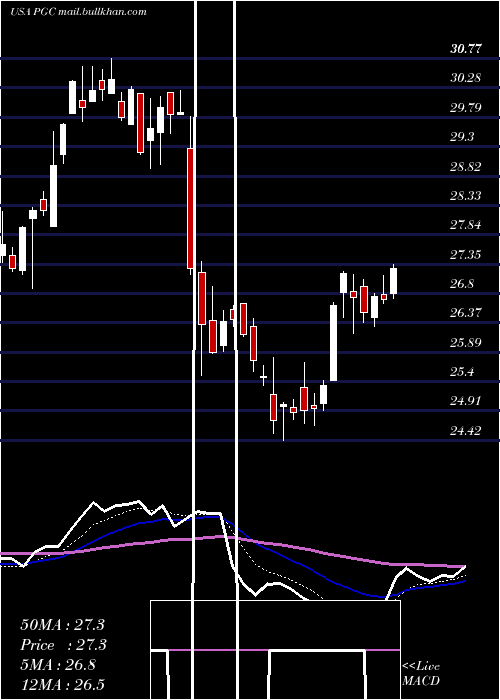Click the 29.3 price axis label
This screenshot has width=500, height=700.
coord(462,137)
